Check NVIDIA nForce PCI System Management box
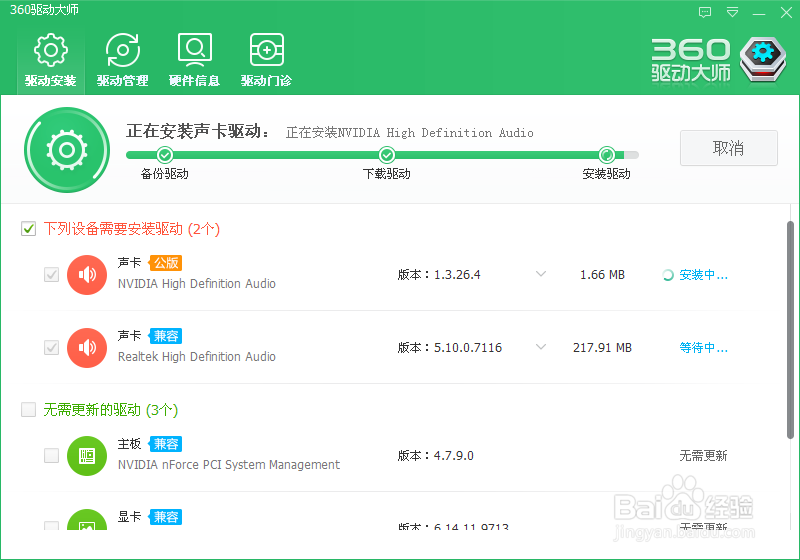800x560 pixels. coord(52,455)
